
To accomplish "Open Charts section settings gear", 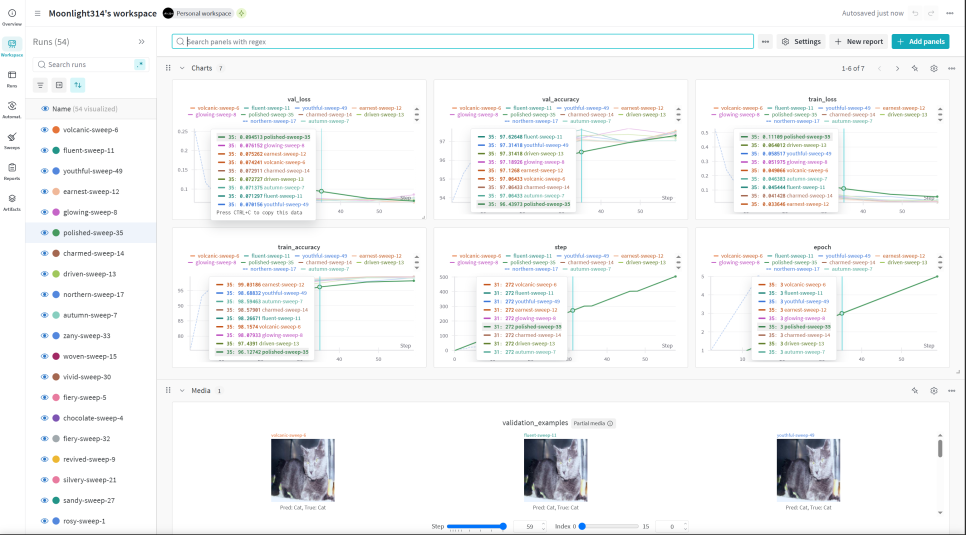I will [x=933, y=68].
